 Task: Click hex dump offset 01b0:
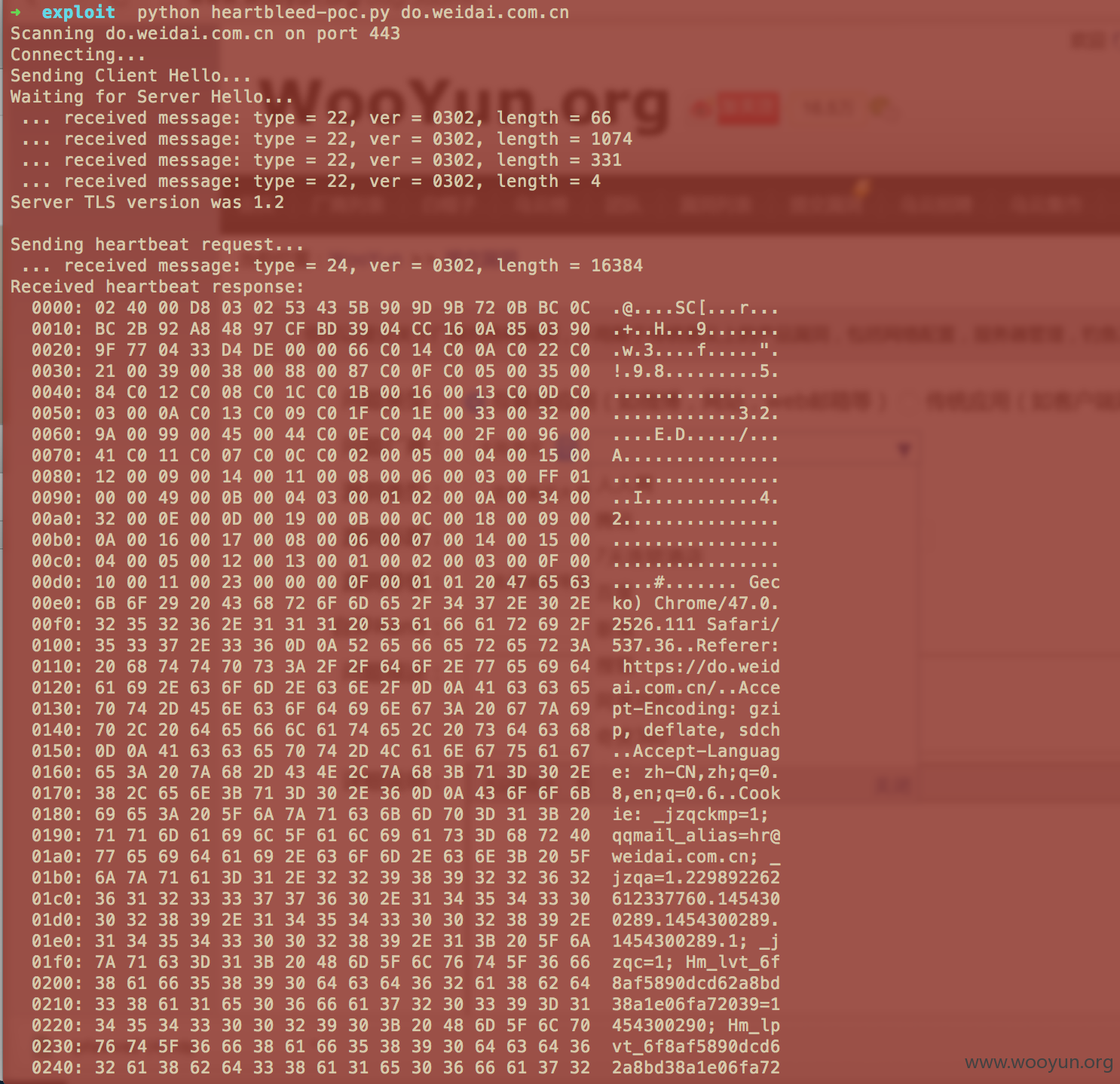pyautogui.click(x=57, y=877)
